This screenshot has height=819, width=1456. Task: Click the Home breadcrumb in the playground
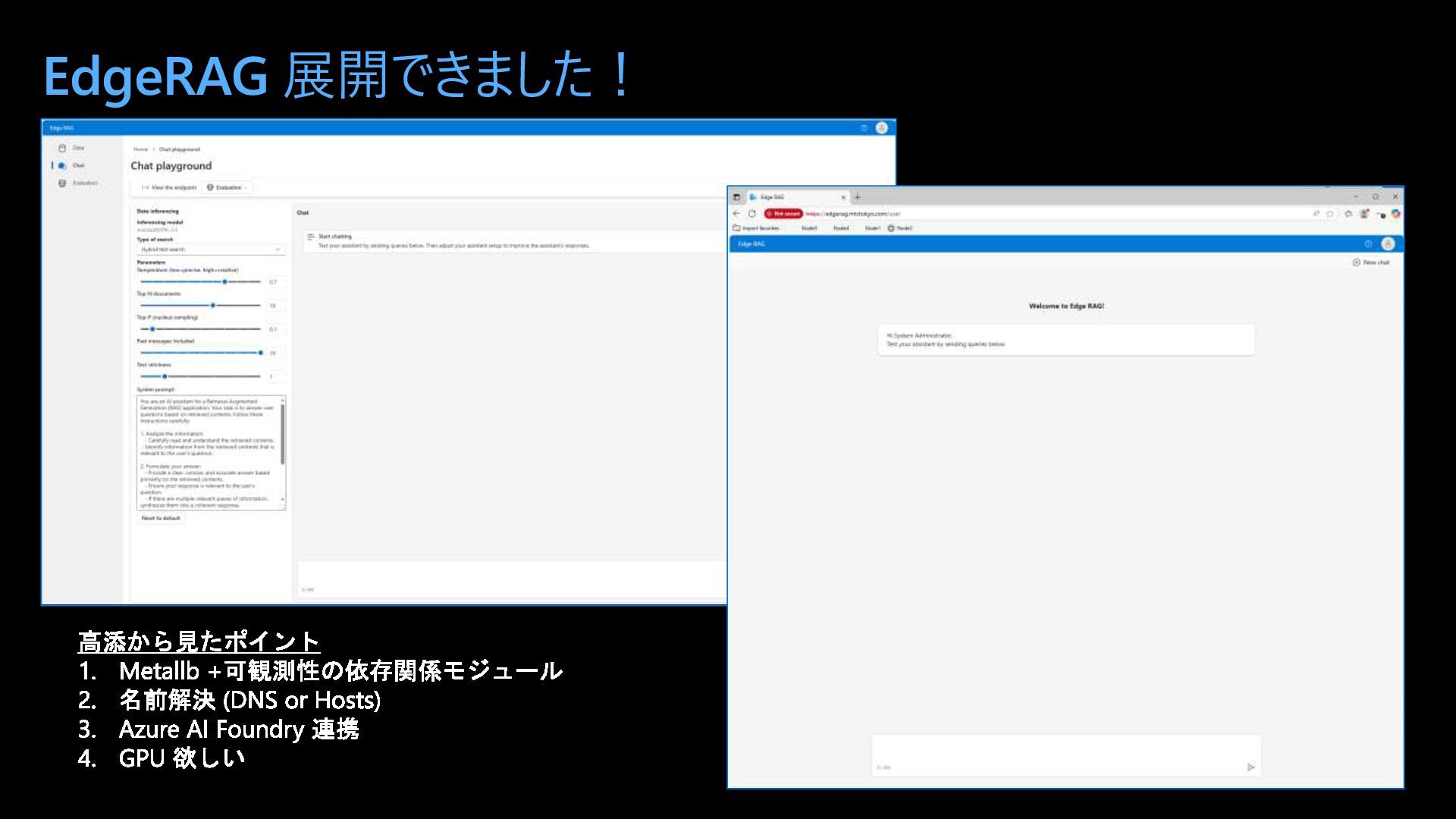(140, 149)
